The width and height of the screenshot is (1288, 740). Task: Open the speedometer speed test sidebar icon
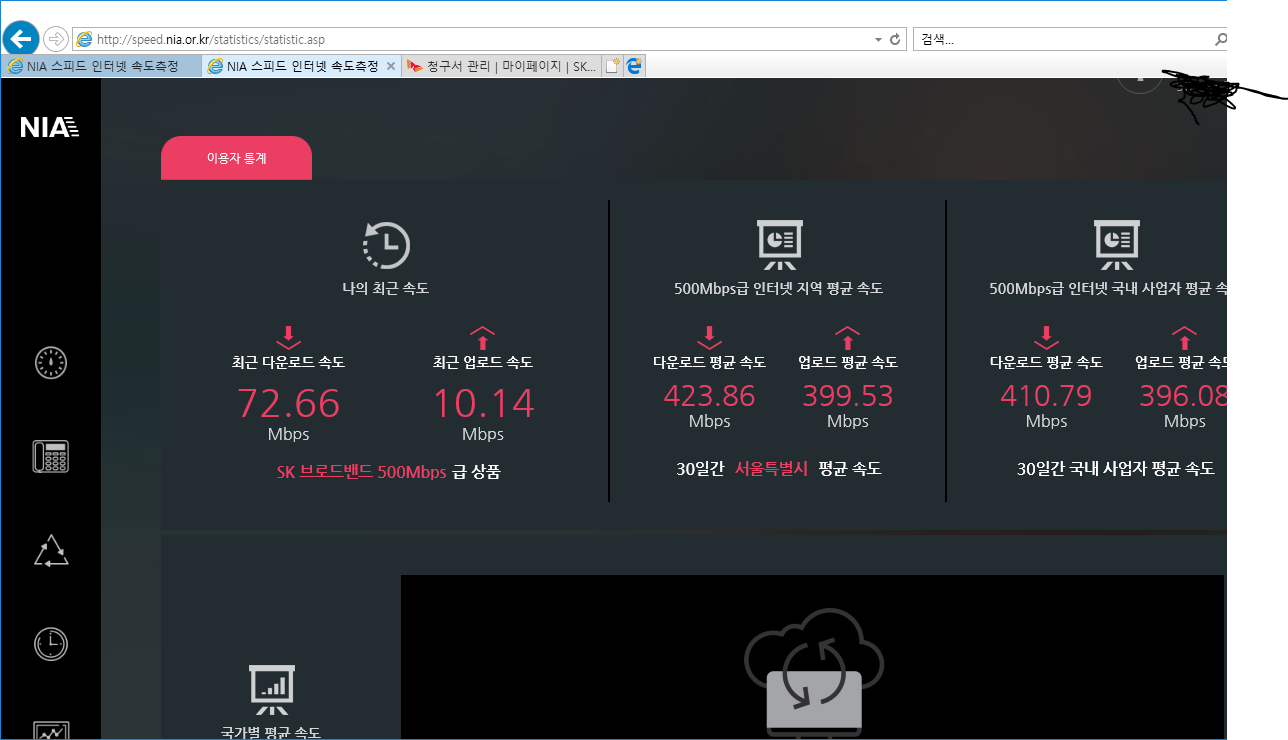click(x=51, y=361)
